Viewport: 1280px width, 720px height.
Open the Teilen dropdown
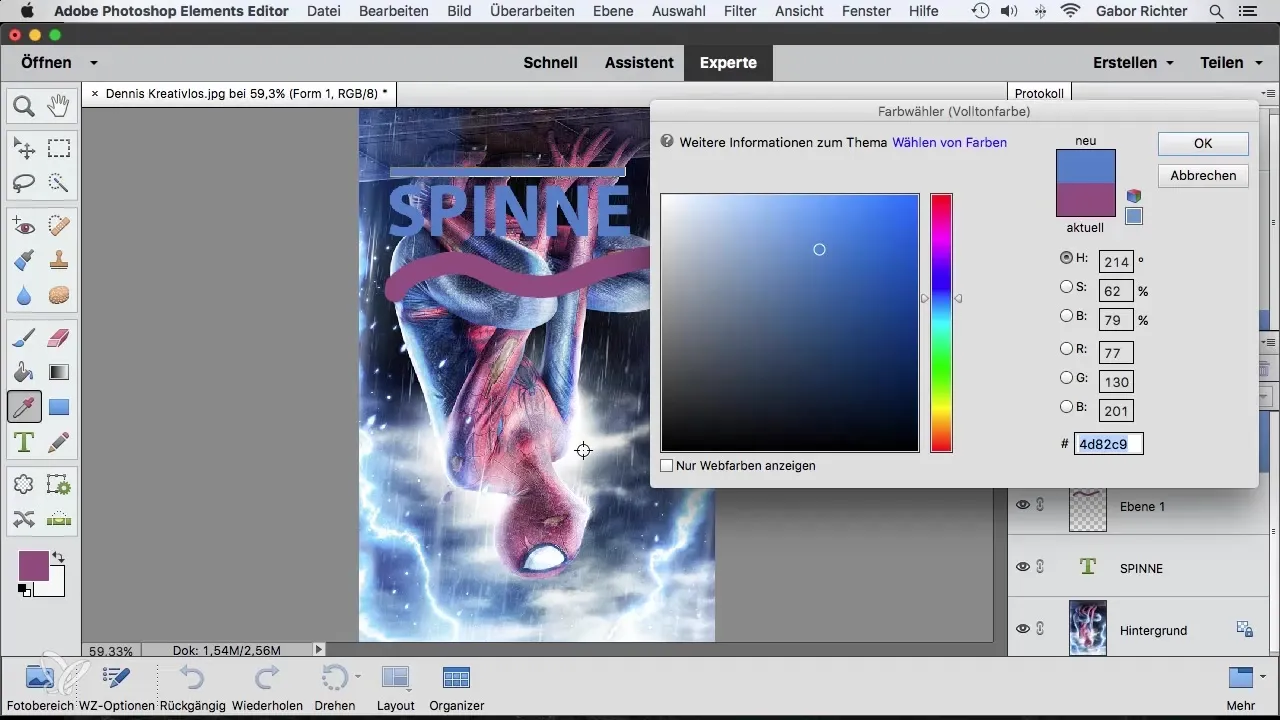point(1234,62)
